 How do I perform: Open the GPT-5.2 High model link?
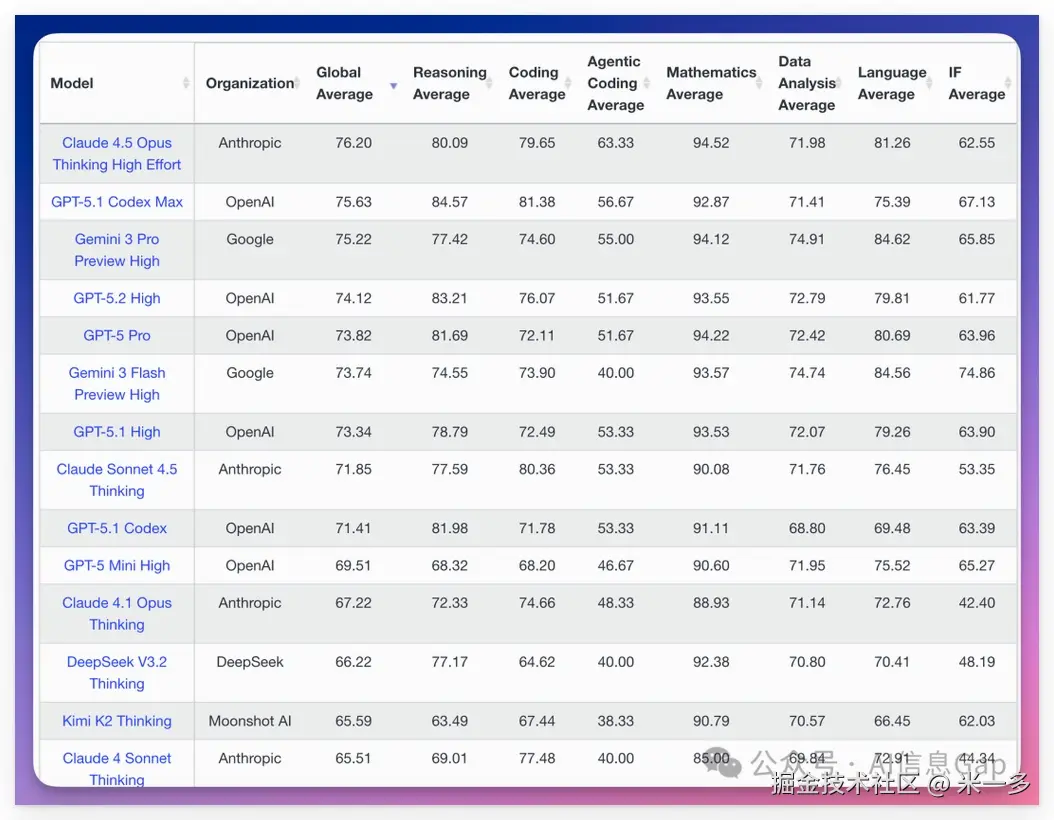[117, 298]
